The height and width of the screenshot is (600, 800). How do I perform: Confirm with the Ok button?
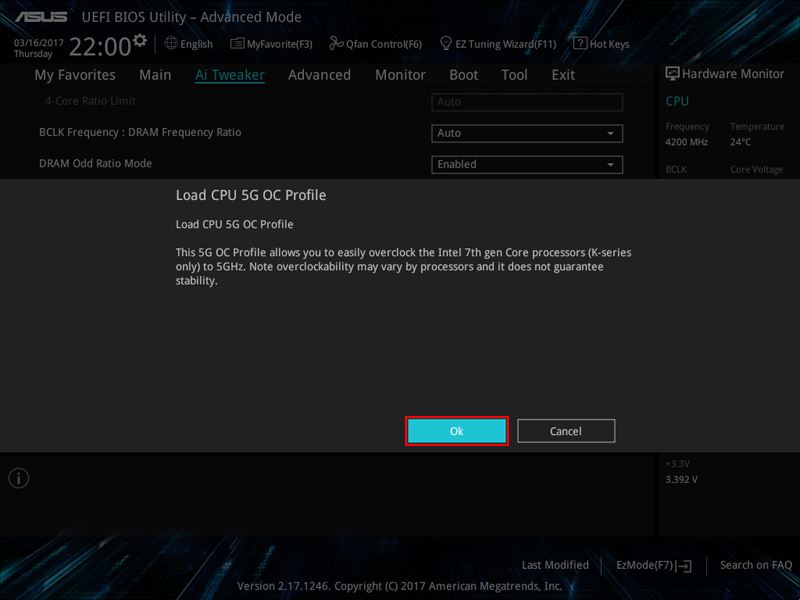coord(457,431)
